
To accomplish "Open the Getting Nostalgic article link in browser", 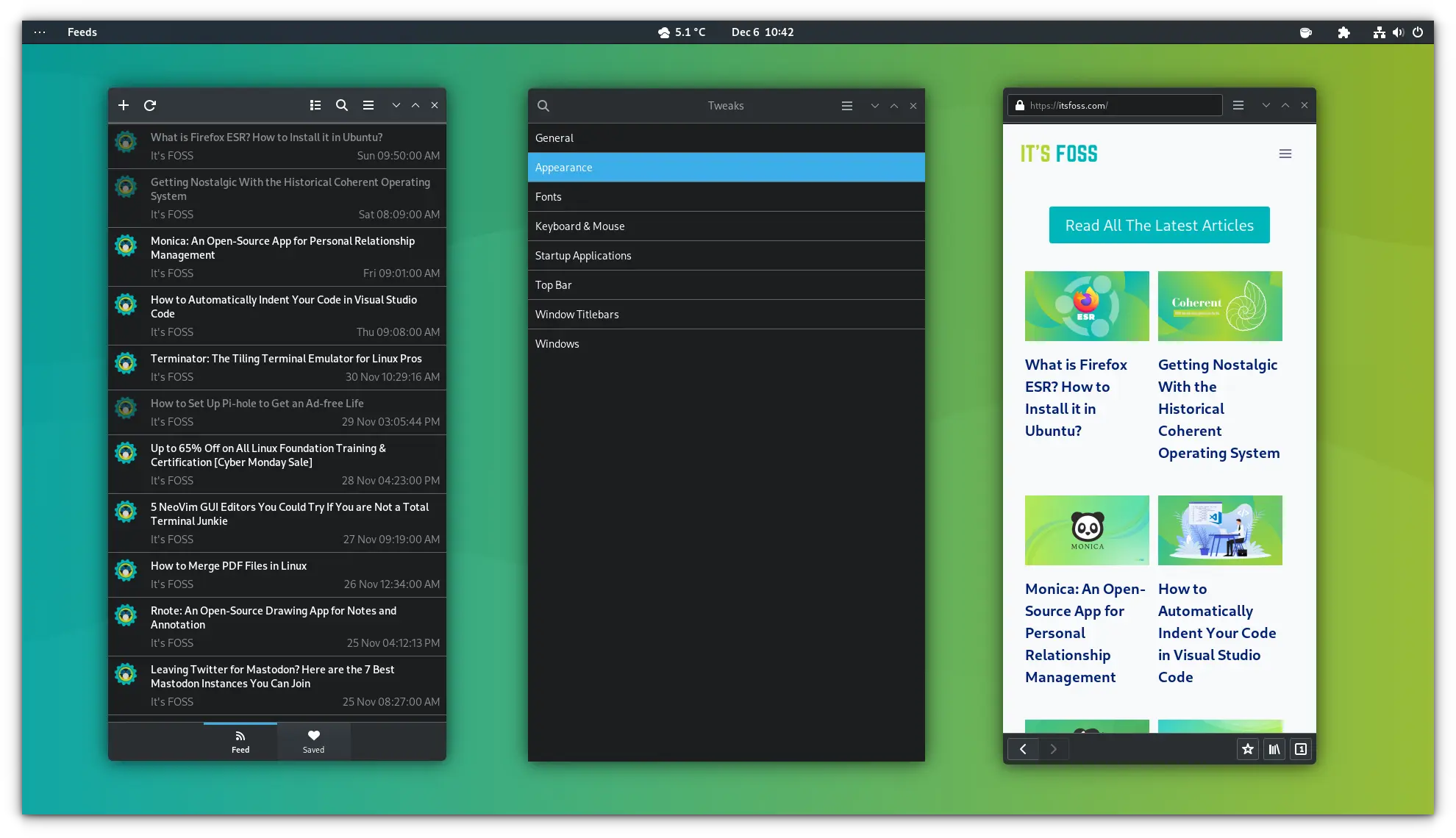I will click(x=1218, y=409).
